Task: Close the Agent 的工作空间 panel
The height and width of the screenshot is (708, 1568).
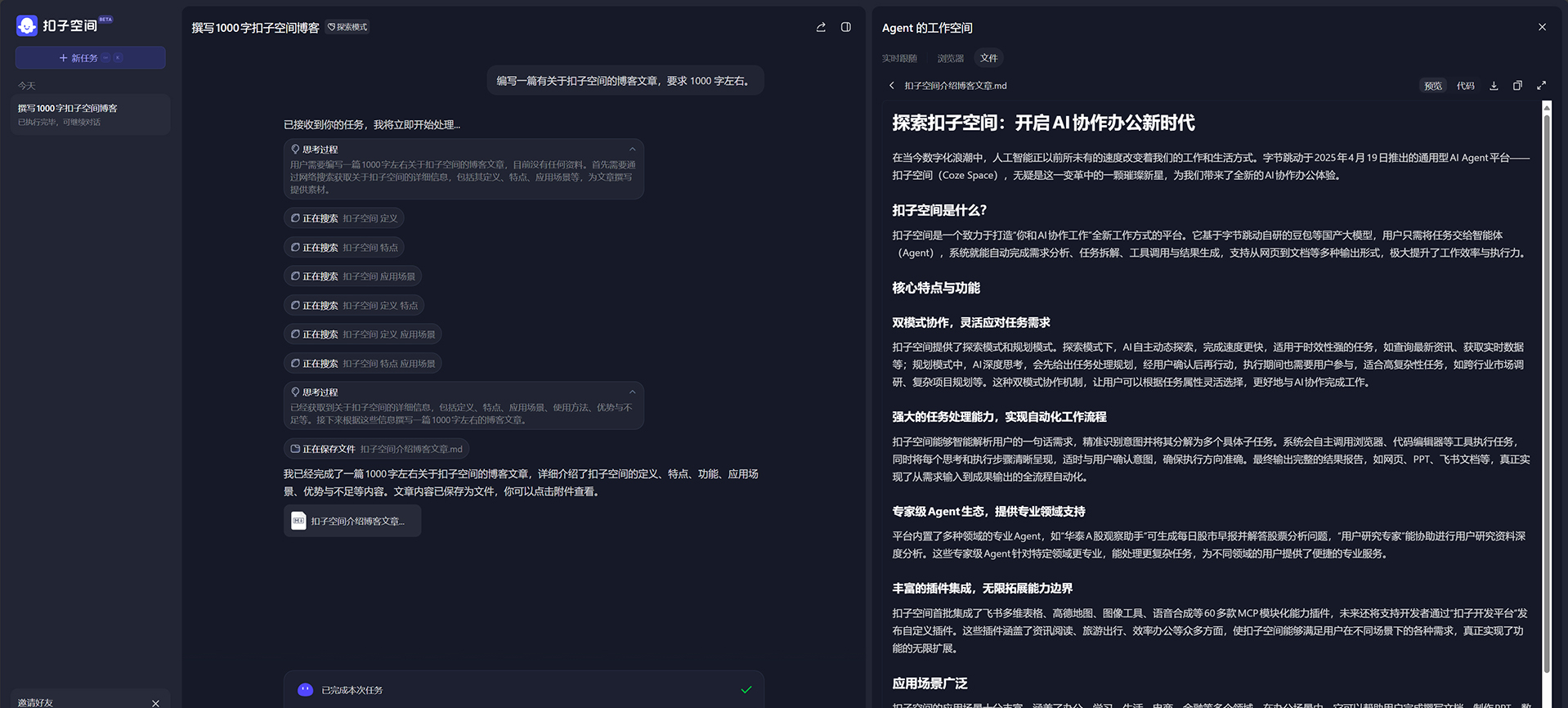Action: tap(1542, 27)
